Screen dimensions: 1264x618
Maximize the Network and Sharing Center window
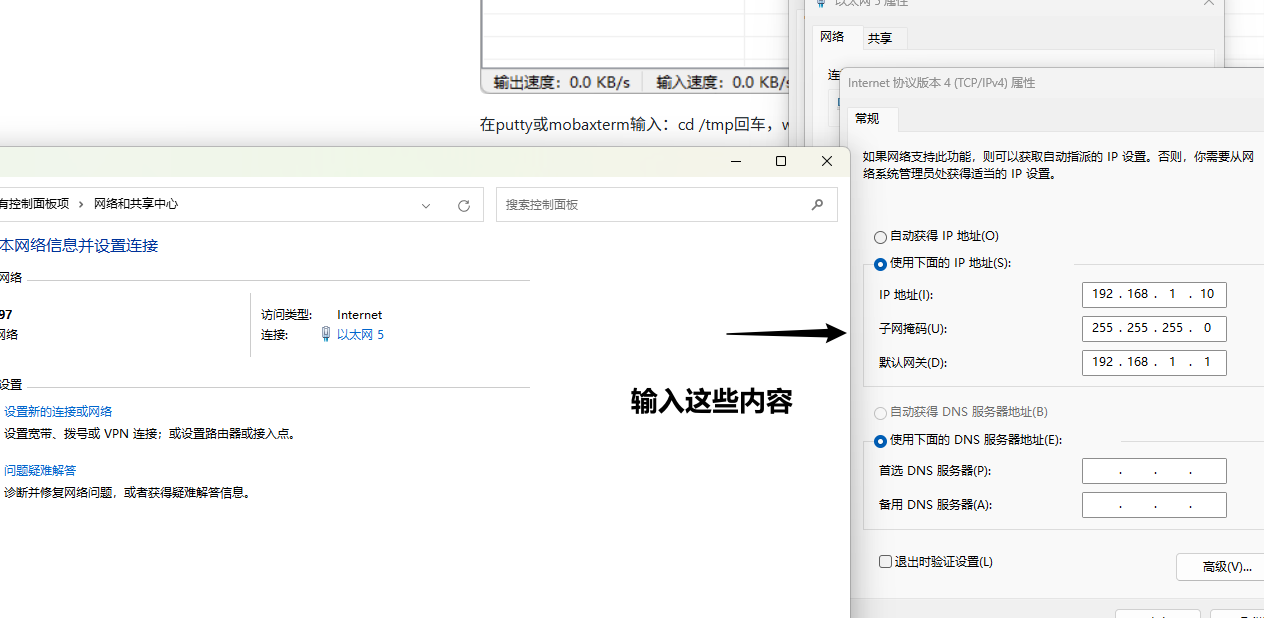(781, 161)
